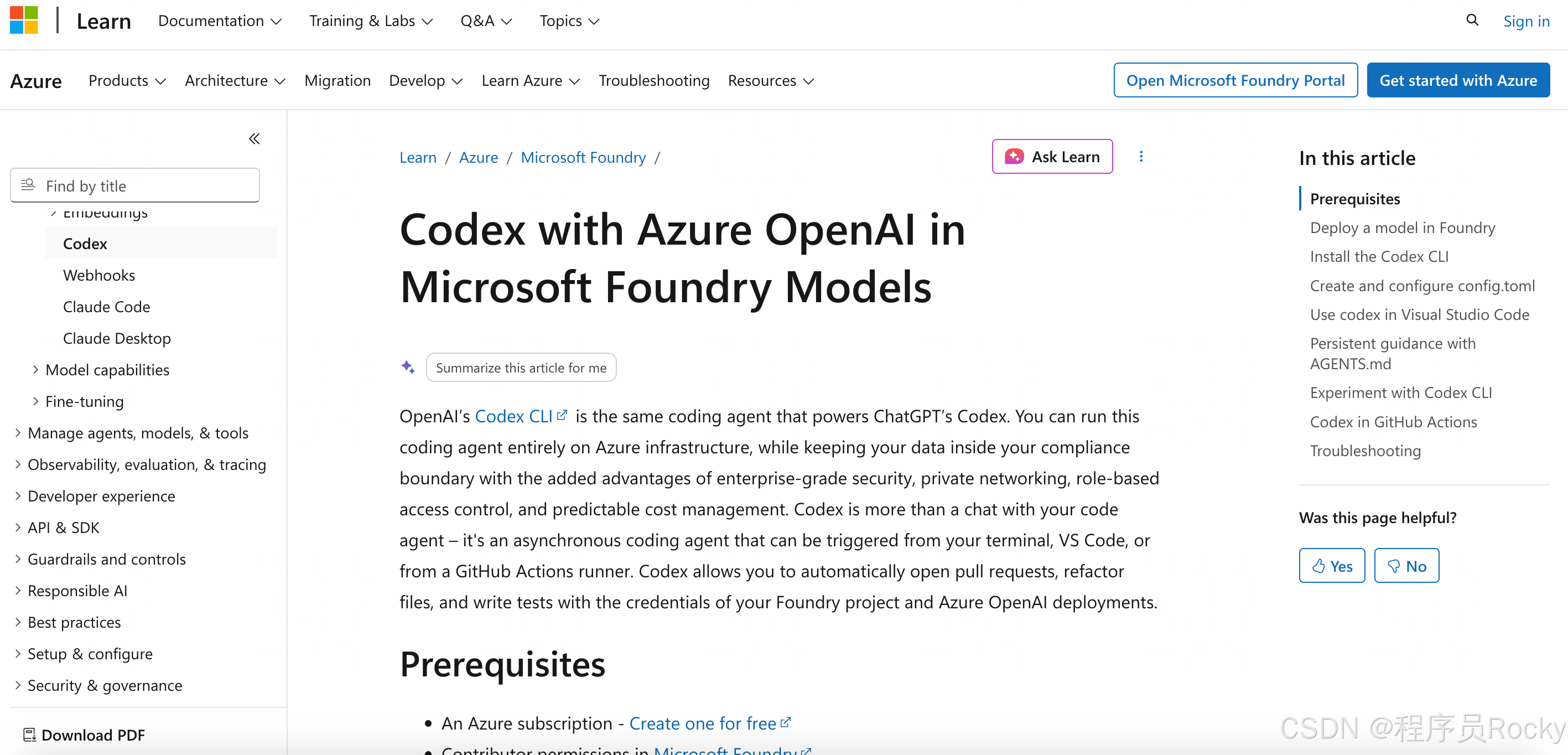Select Claude Code in the sidebar
Viewport: 1568px width, 755px height.
107,306
